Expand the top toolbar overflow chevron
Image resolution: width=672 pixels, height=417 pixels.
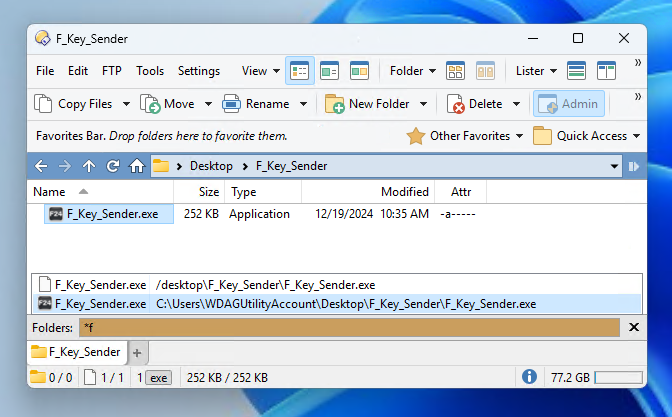(x=638, y=63)
